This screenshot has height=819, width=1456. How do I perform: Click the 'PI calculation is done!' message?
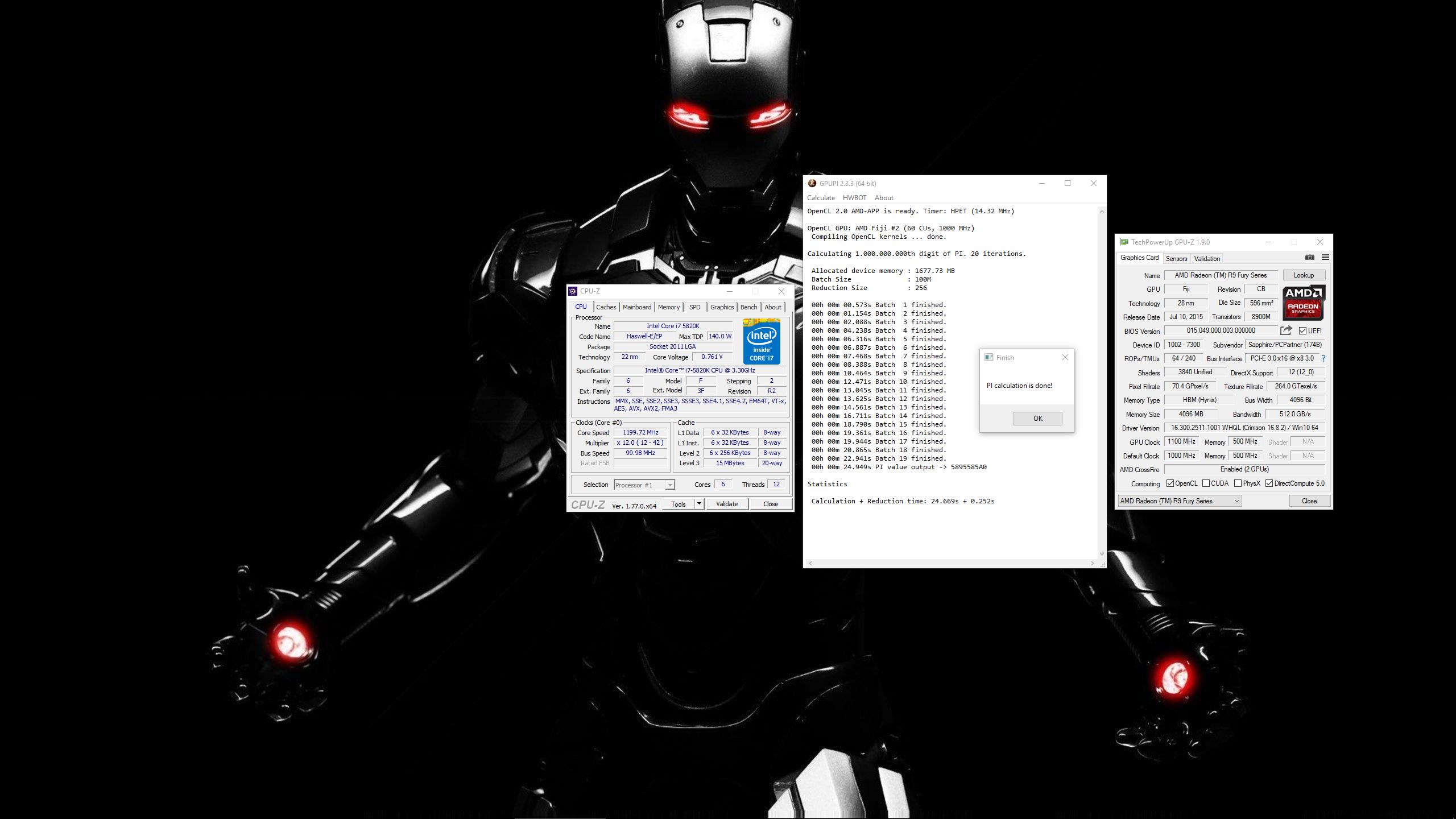[x=1019, y=386]
